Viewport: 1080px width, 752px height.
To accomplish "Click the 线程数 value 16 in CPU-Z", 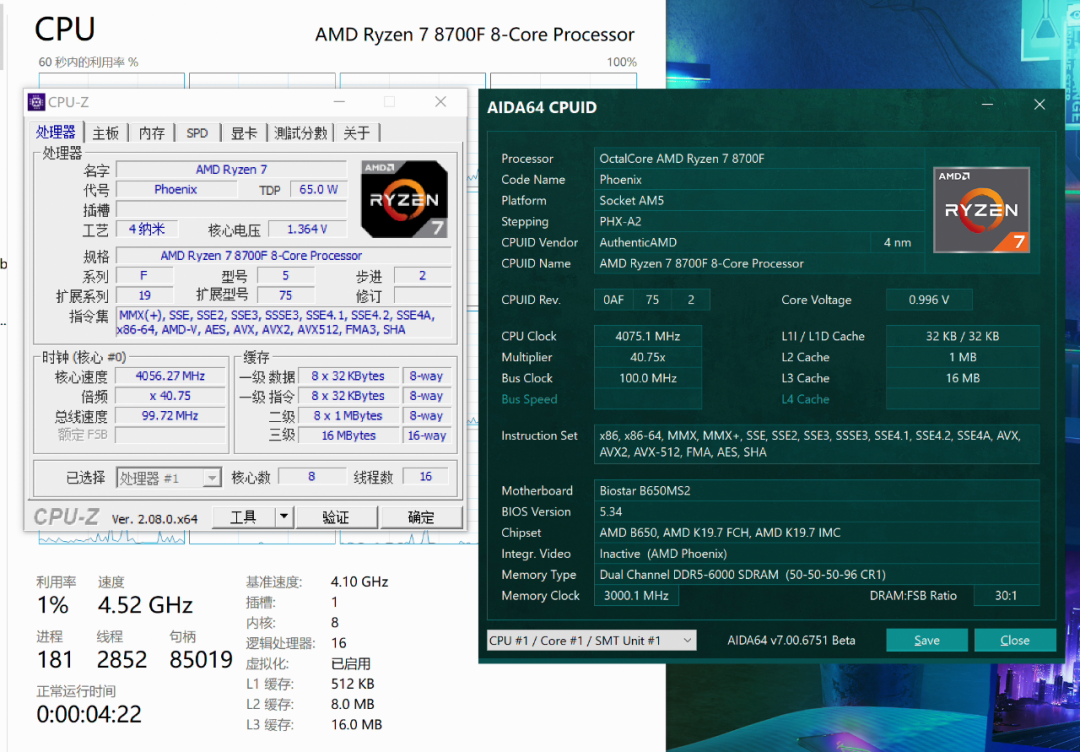I will tap(426, 477).
